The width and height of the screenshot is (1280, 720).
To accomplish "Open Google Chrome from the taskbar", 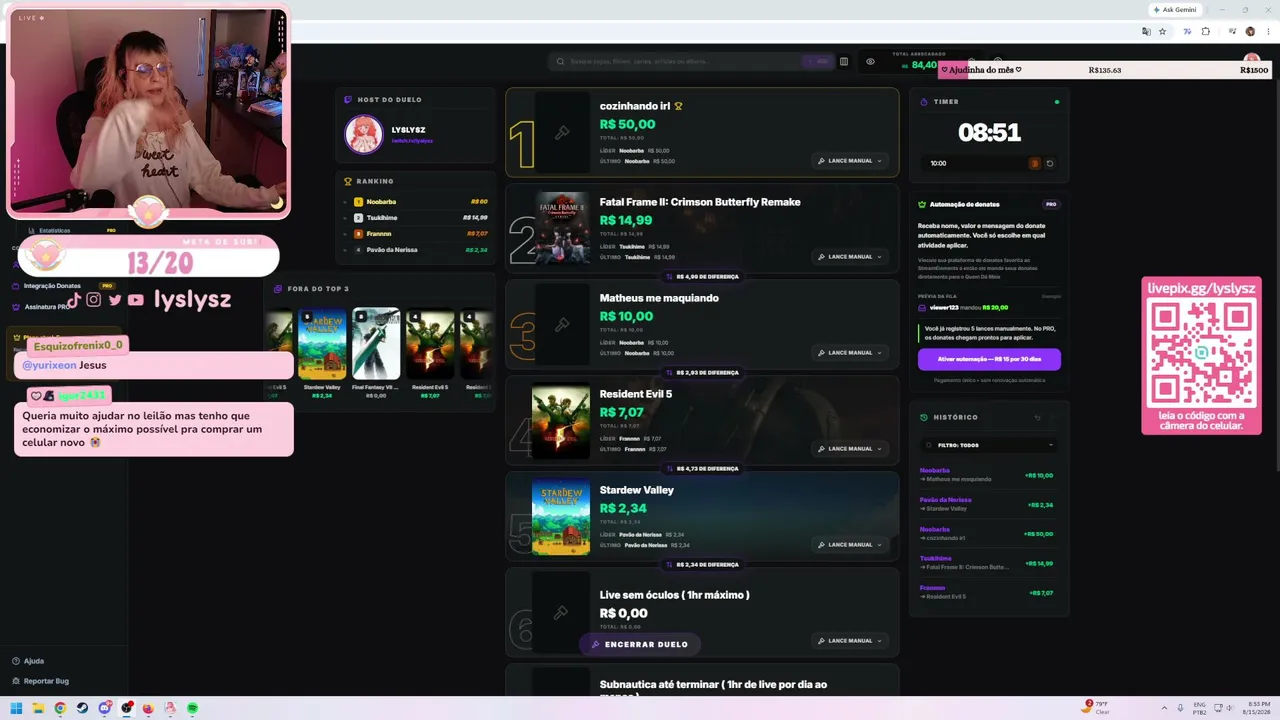I will [x=60, y=708].
